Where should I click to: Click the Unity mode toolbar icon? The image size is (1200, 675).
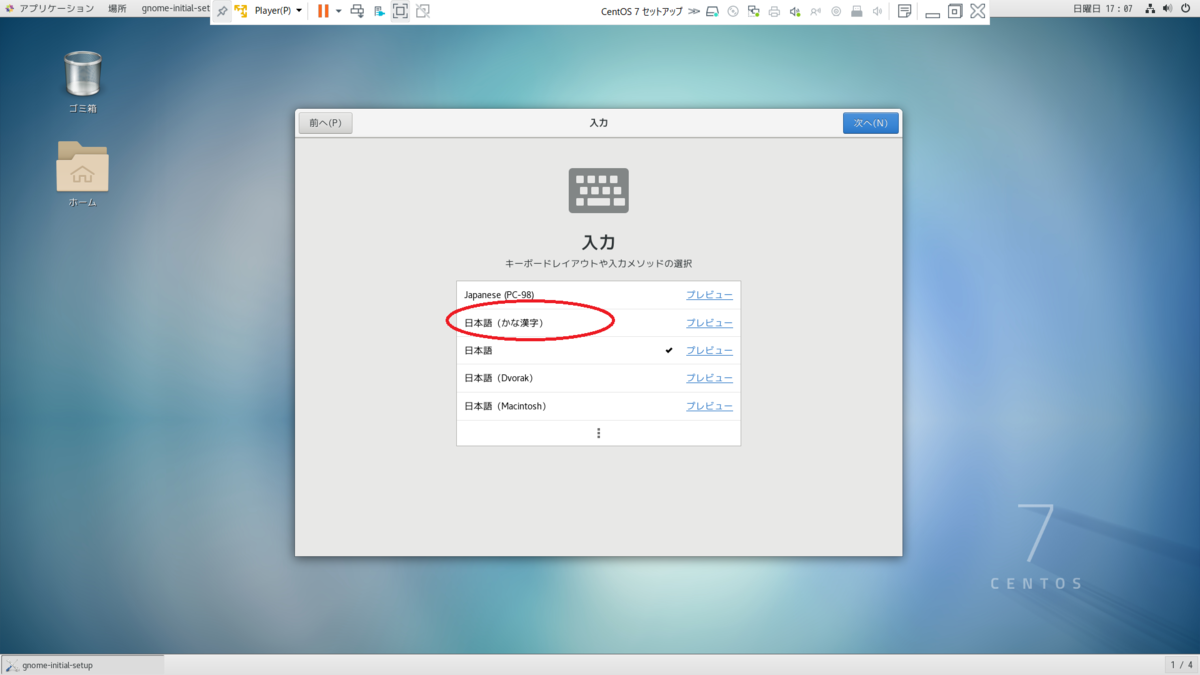[423, 11]
